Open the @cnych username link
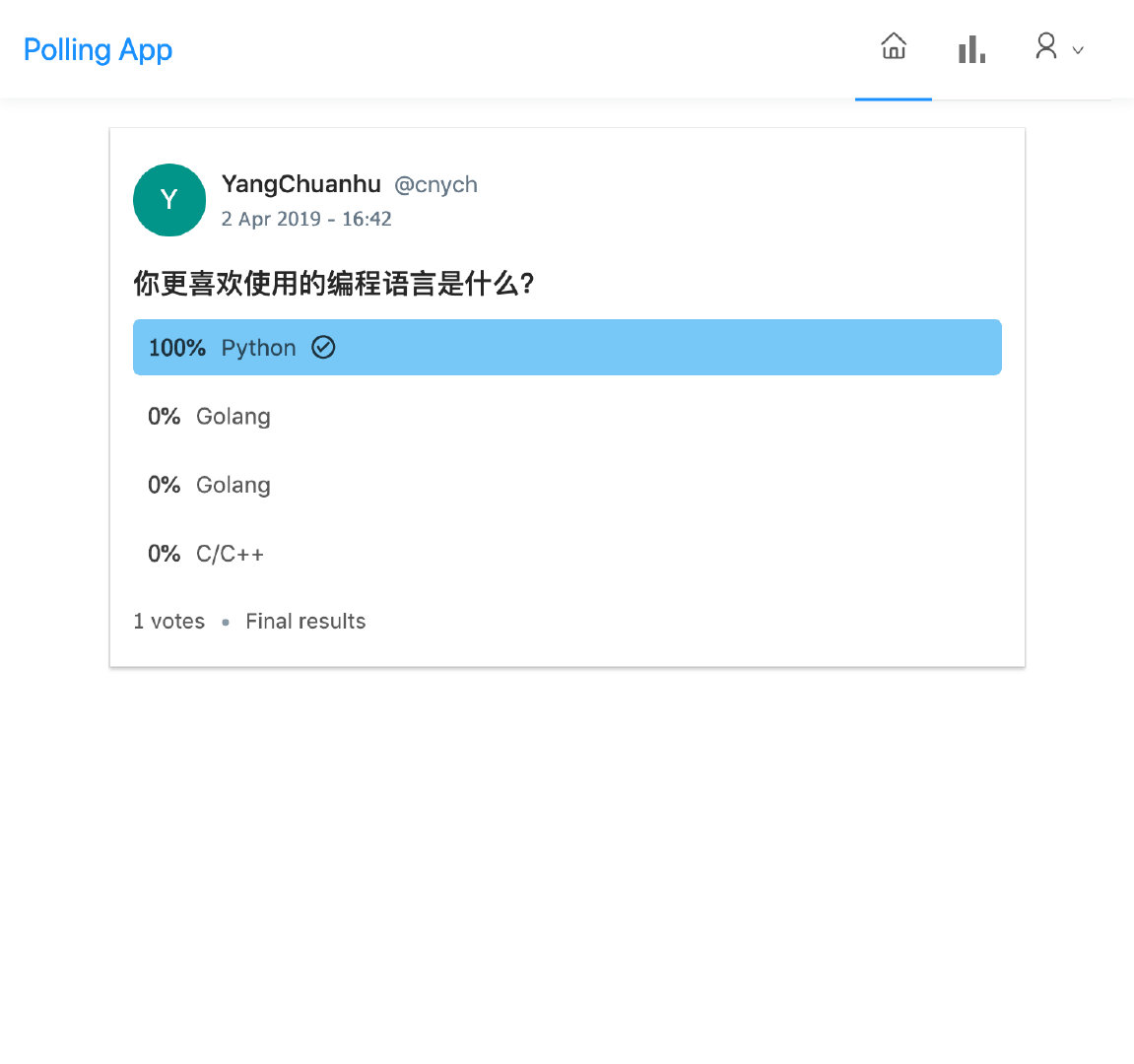 pos(435,184)
